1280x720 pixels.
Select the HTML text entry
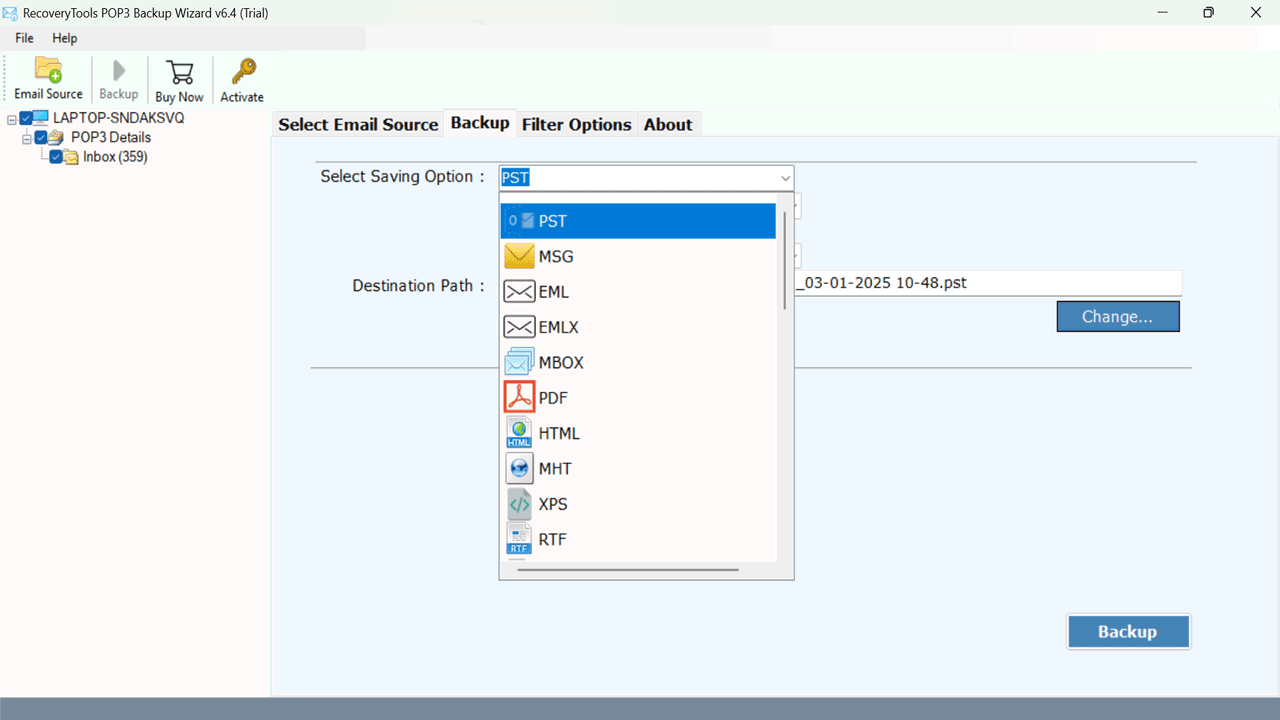(x=559, y=433)
